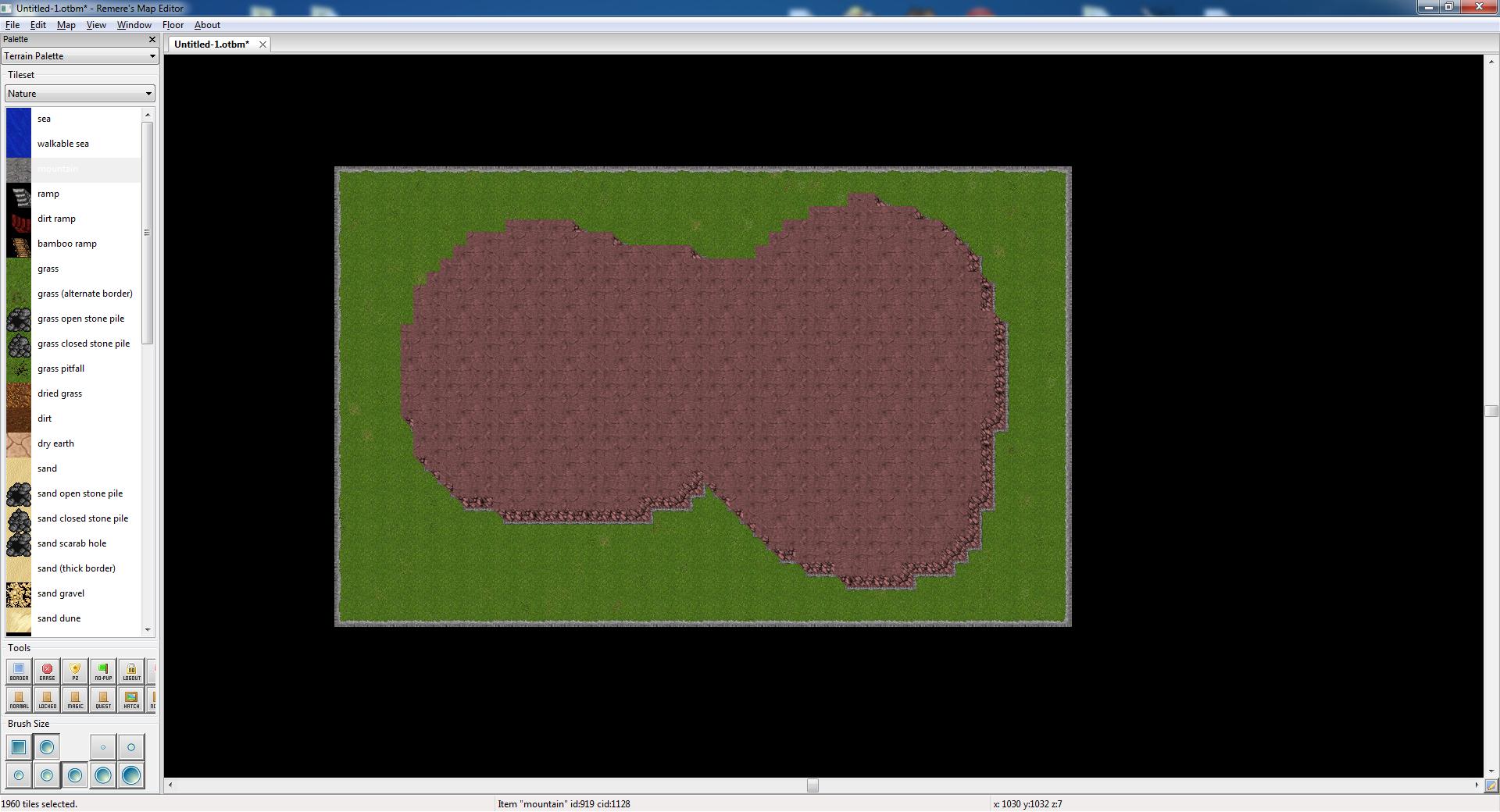Choose the grass closed stone pile brush
This screenshot has width=1500, height=812.
(x=73, y=344)
